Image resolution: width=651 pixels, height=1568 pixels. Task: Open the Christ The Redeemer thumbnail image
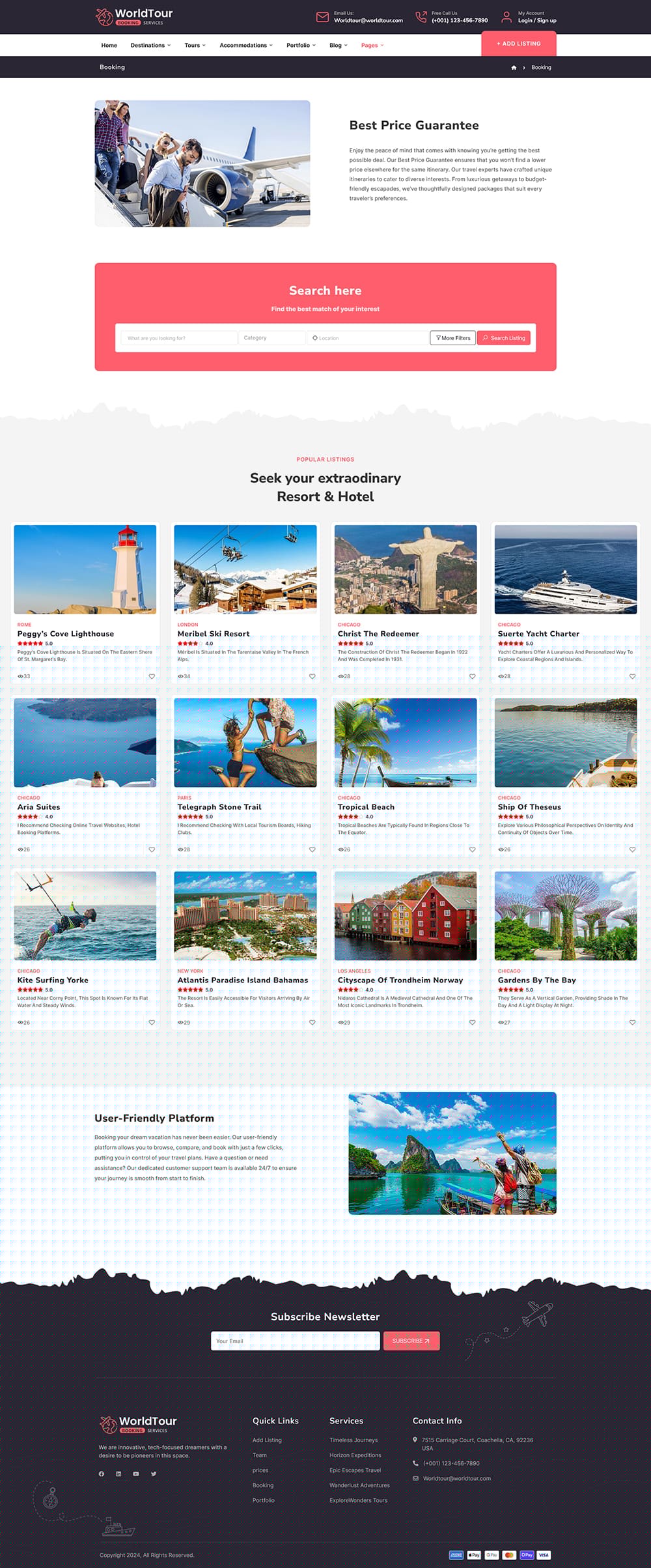(406, 569)
